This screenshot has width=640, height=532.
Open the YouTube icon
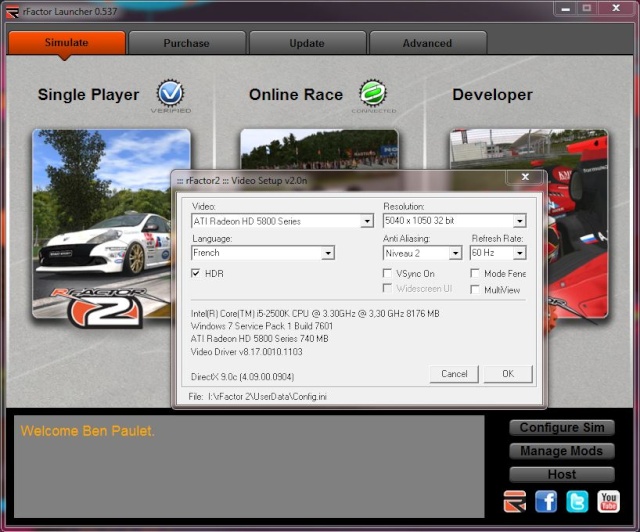[x=608, y=501]
